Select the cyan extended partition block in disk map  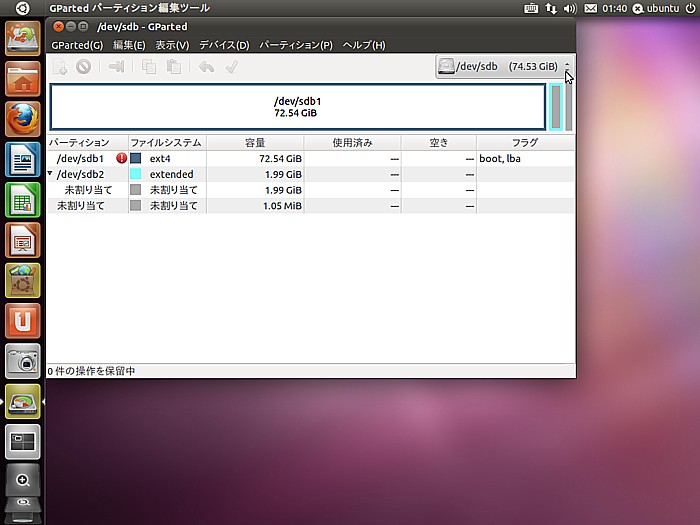[x=555, y=107]
